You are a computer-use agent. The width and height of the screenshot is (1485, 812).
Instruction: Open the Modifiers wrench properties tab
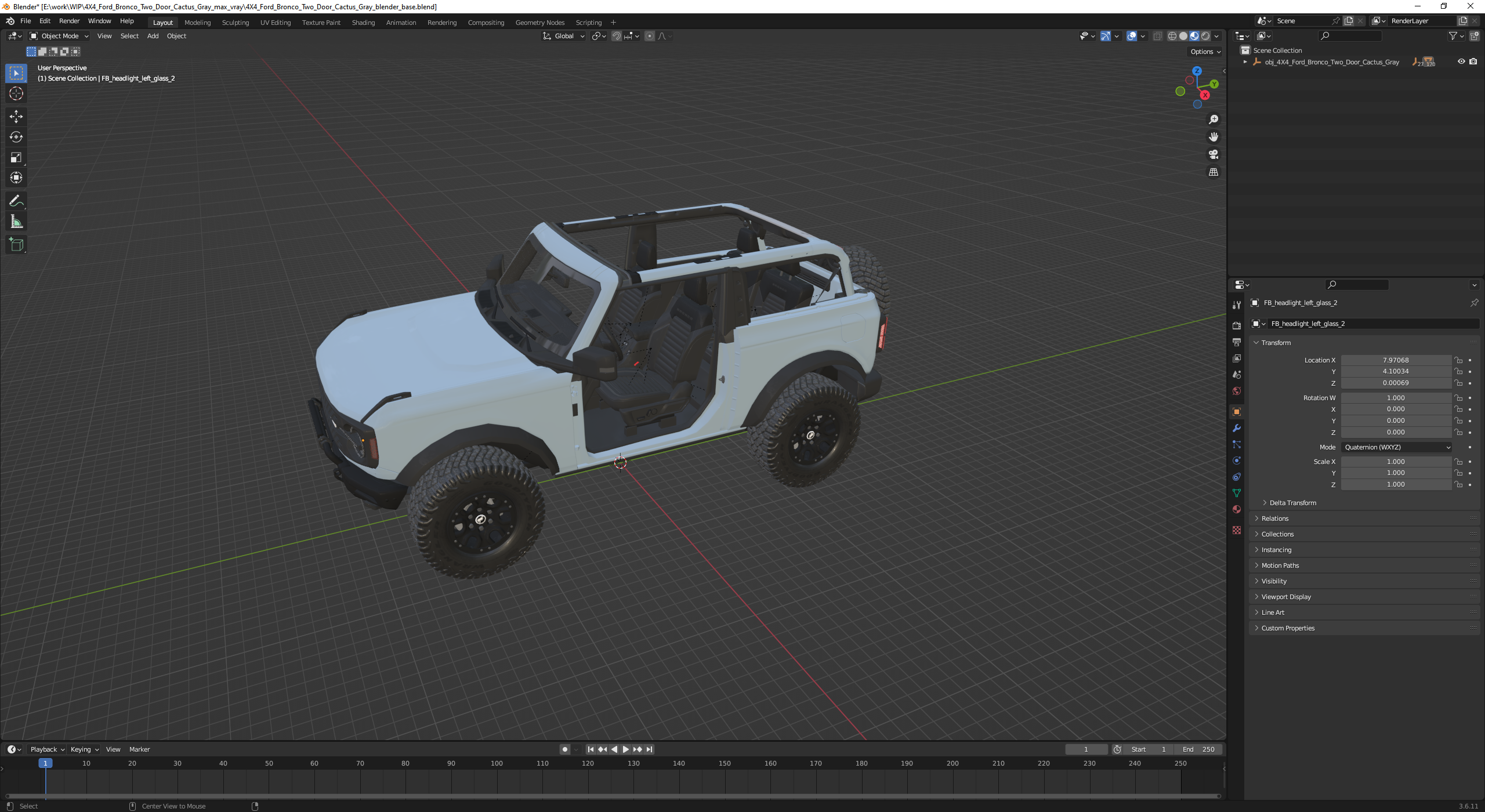tap(1237, 428)
